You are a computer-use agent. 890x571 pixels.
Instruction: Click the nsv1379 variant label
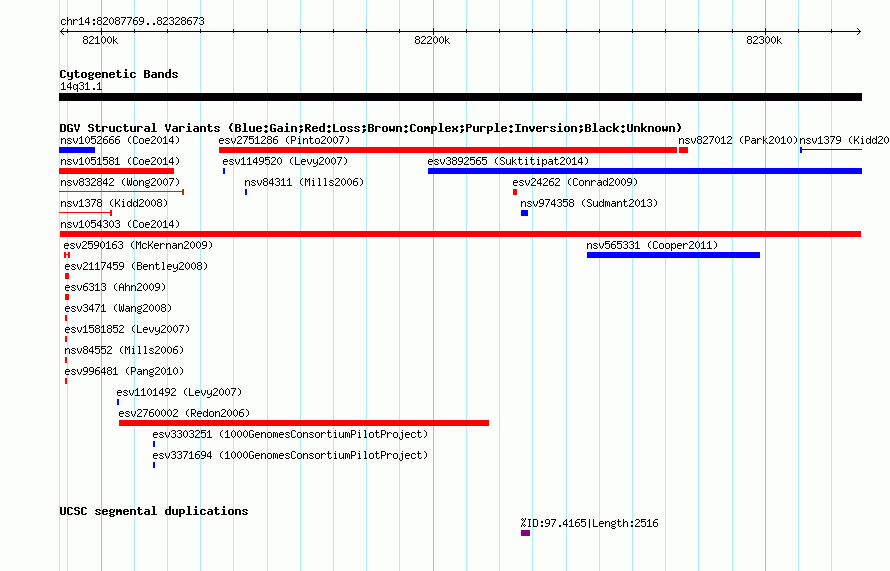point(844,140)
